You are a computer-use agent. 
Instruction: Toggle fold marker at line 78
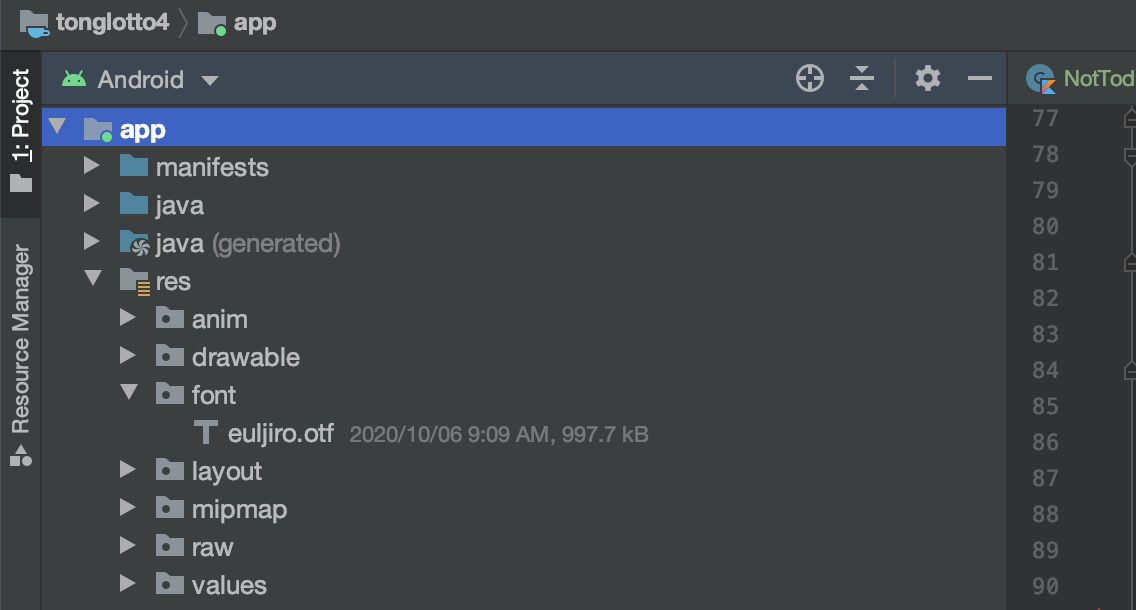(x=1130, y=156)
